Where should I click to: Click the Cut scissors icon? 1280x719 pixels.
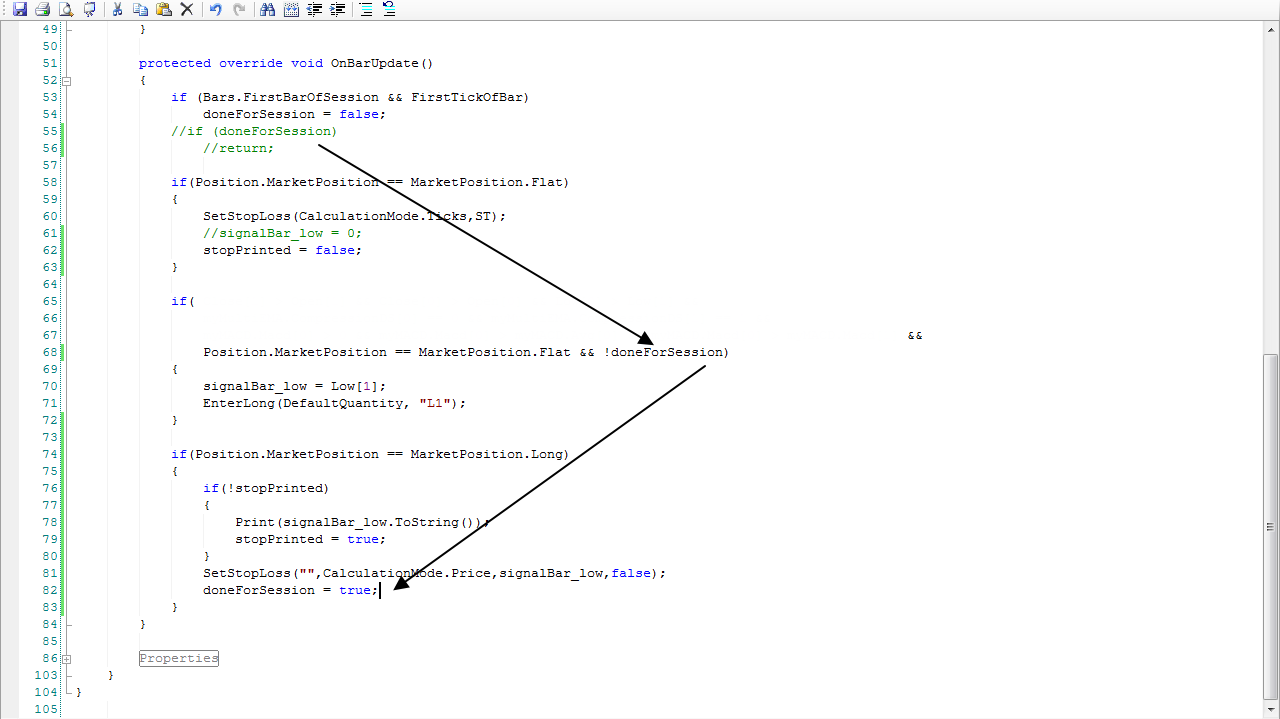(118, 10)
